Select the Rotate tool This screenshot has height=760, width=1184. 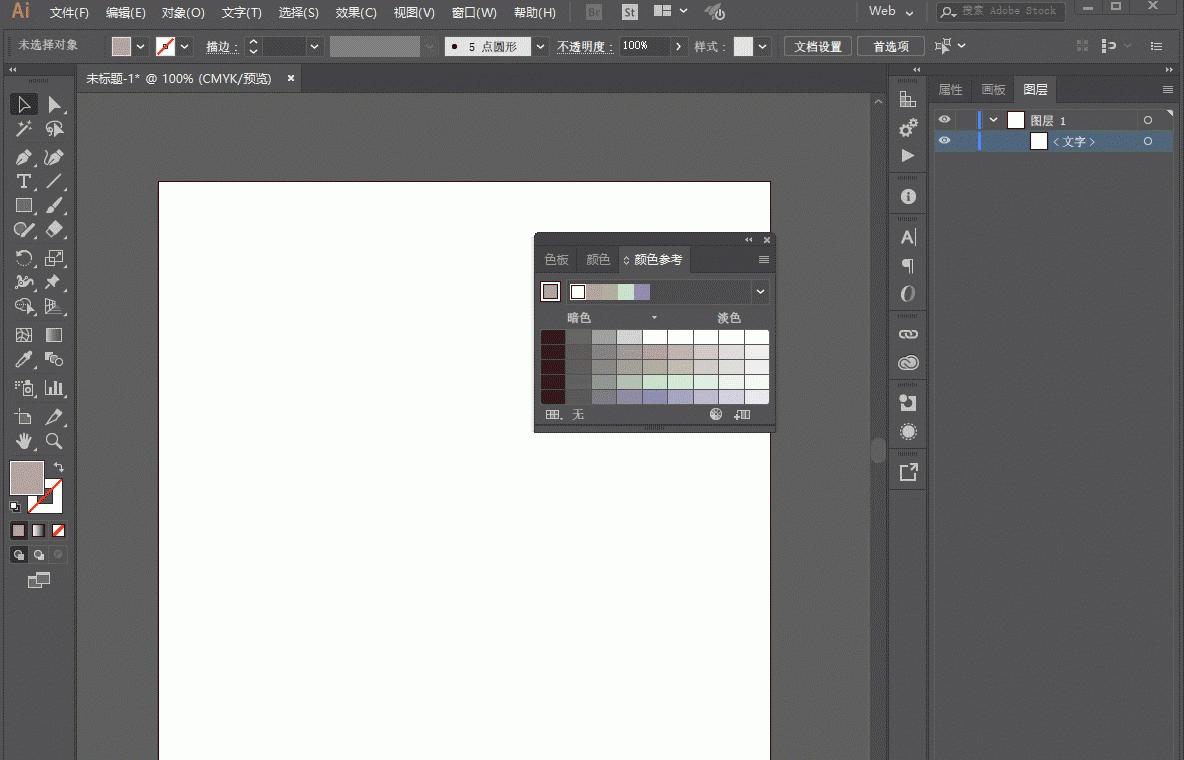click(x=23, y=258)
